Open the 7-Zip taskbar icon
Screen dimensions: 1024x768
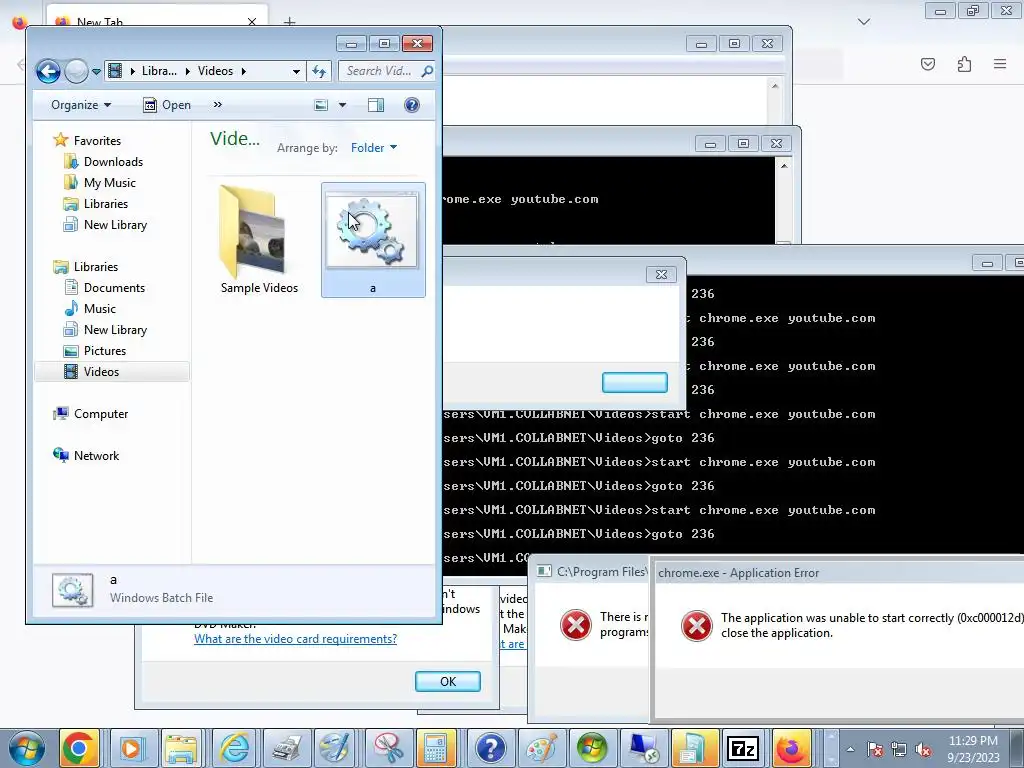[x=743, y=748]
